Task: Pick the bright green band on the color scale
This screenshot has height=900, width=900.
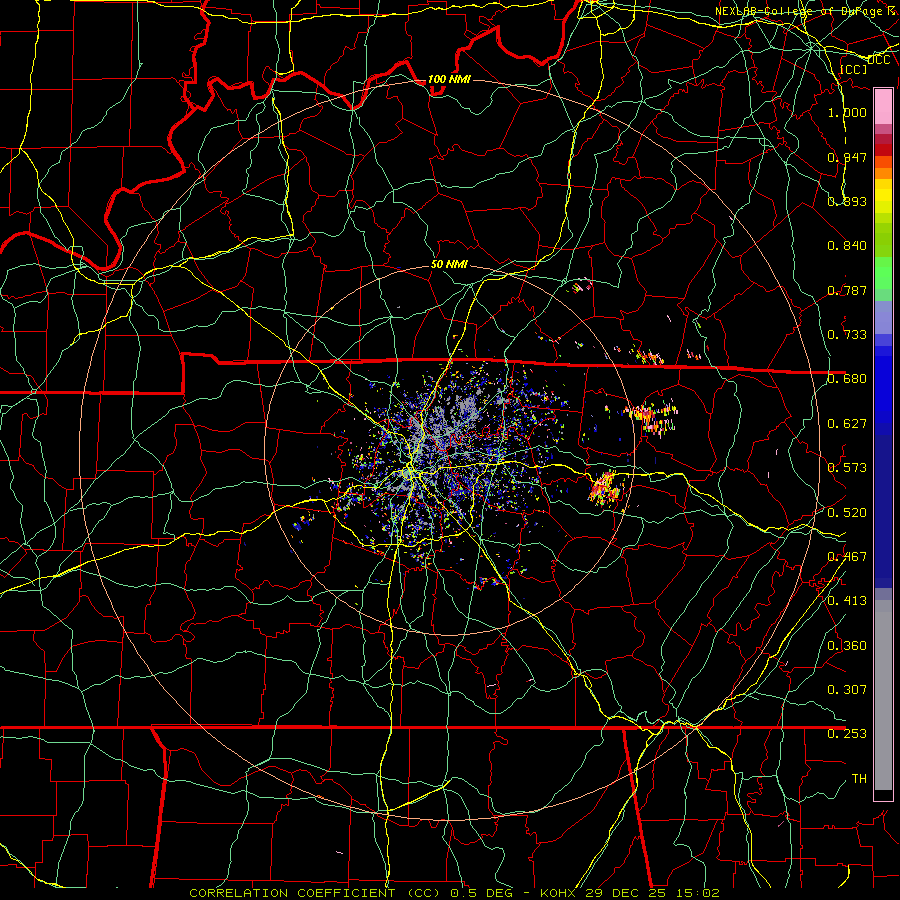Action: coord(883,273)
